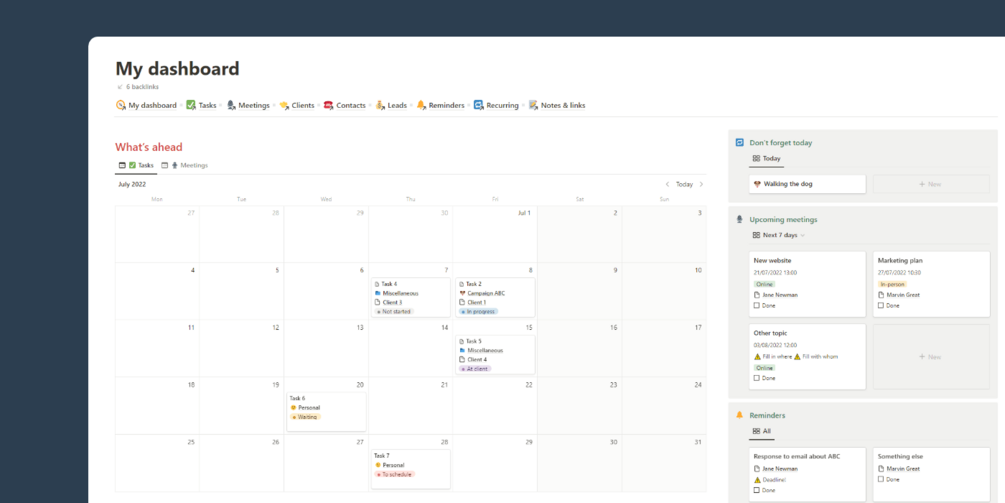Click the Meetings microphone icon in navigation
Viewport: 1005px width, 503px height.
tap(231, 105)
